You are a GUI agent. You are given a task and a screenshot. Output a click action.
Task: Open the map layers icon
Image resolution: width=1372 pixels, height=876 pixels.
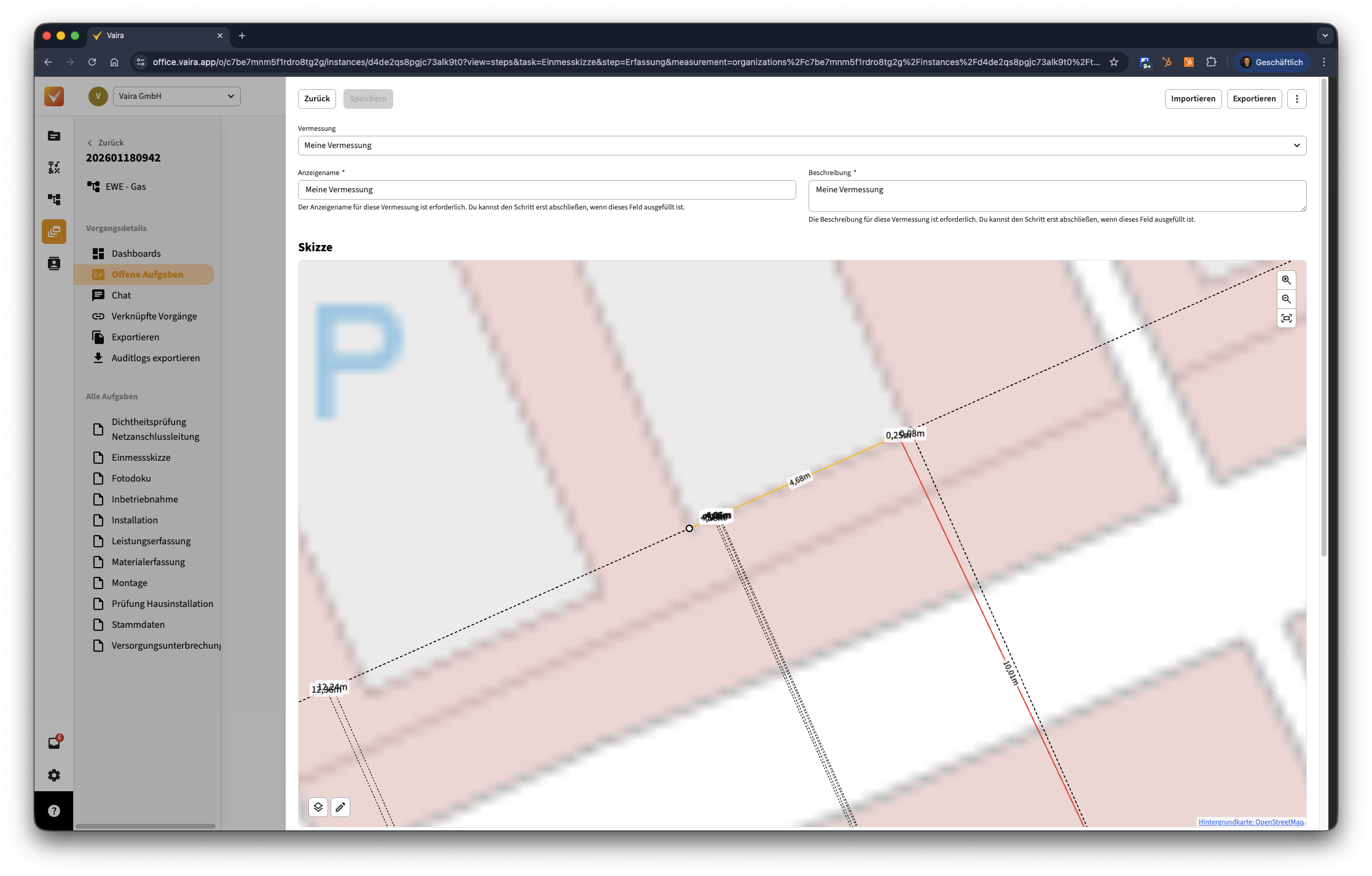[318, 807]
